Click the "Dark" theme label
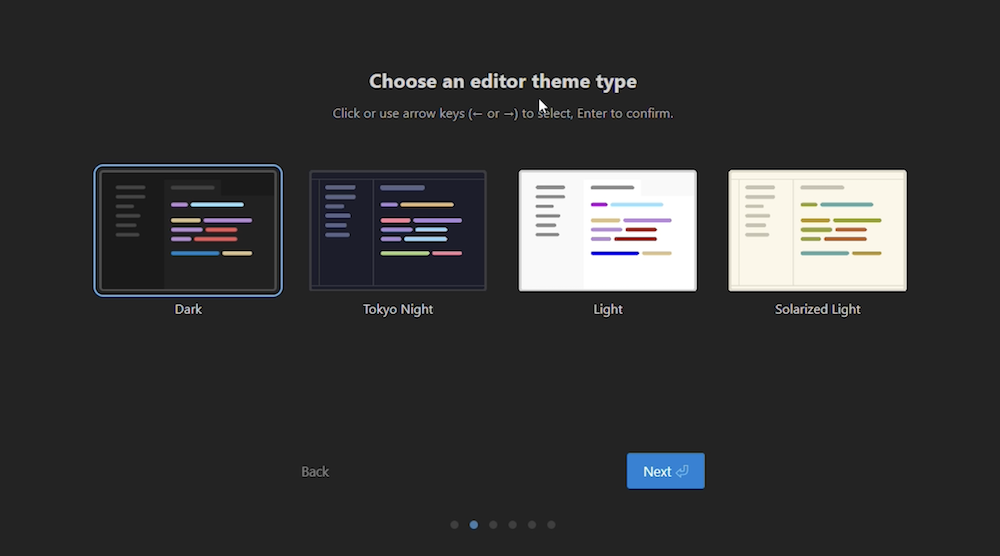The image size is (1000, 556). pos(188,310)
